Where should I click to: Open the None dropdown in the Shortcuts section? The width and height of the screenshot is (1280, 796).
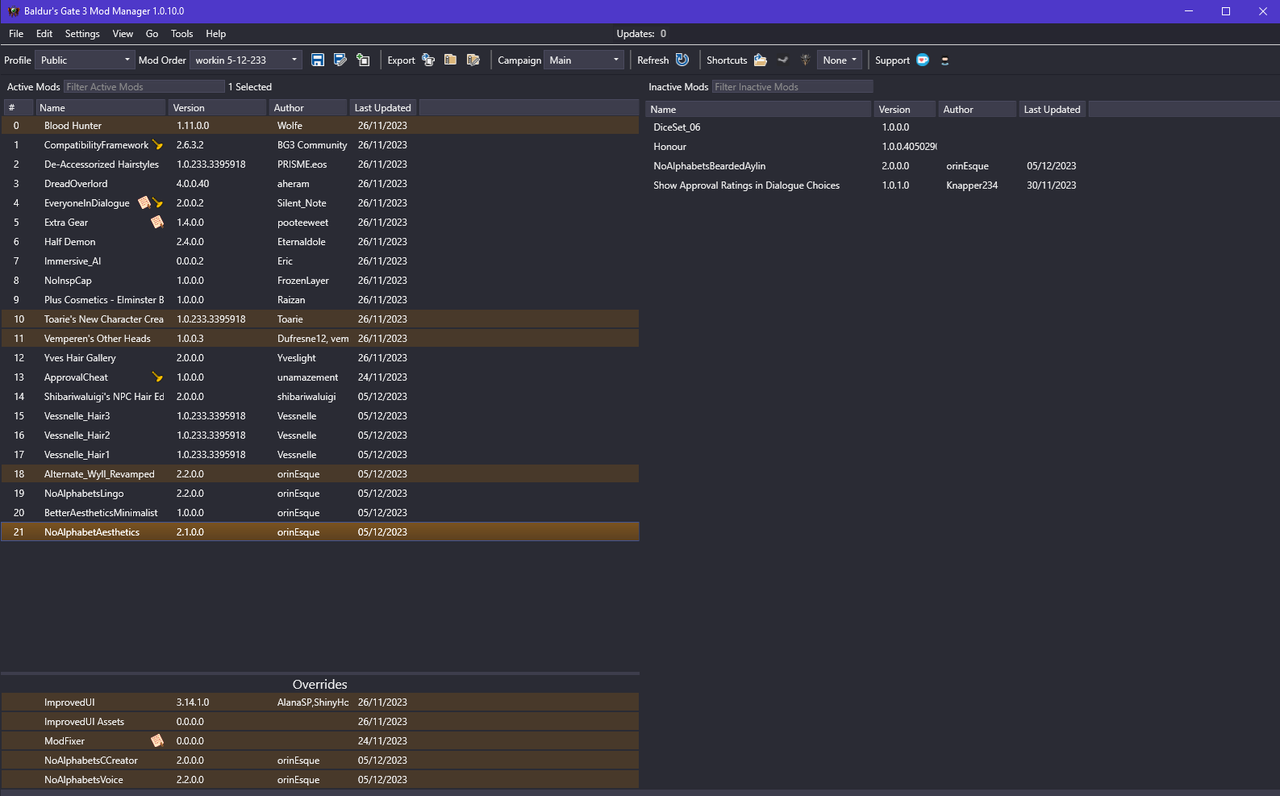pyautogui.click(x=840, y=60)
